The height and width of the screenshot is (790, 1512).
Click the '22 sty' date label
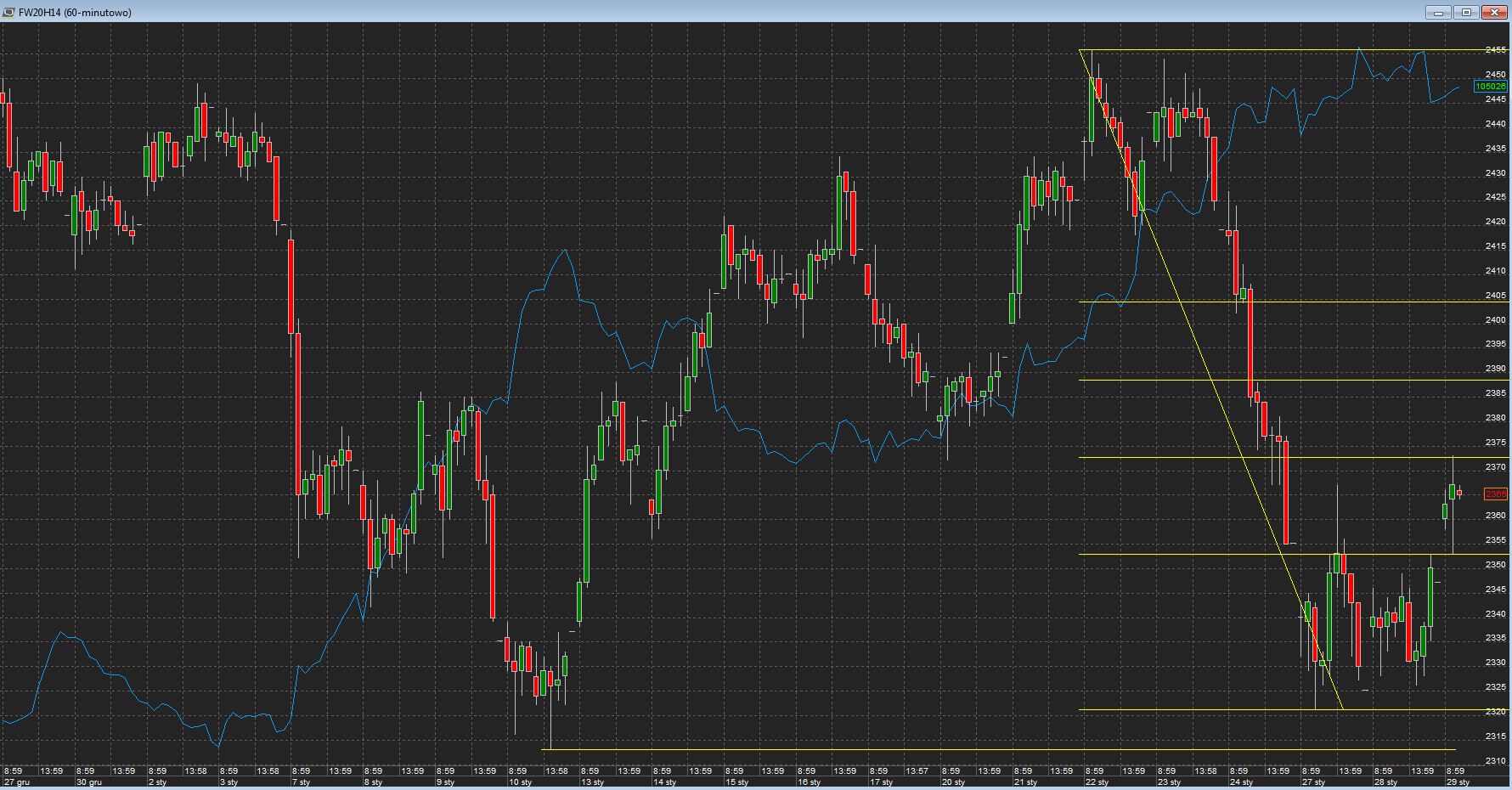click(1097, 782)
